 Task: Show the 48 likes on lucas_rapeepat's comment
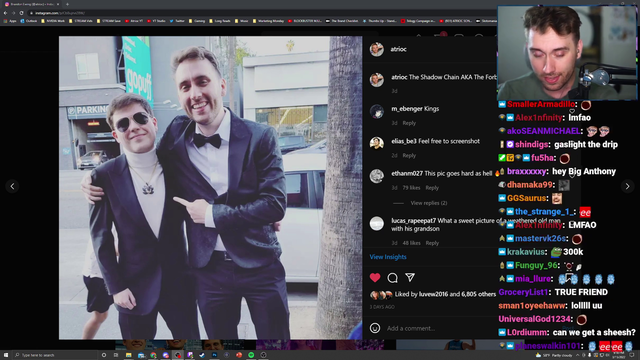pyautogui.click(x=411, y=243)
